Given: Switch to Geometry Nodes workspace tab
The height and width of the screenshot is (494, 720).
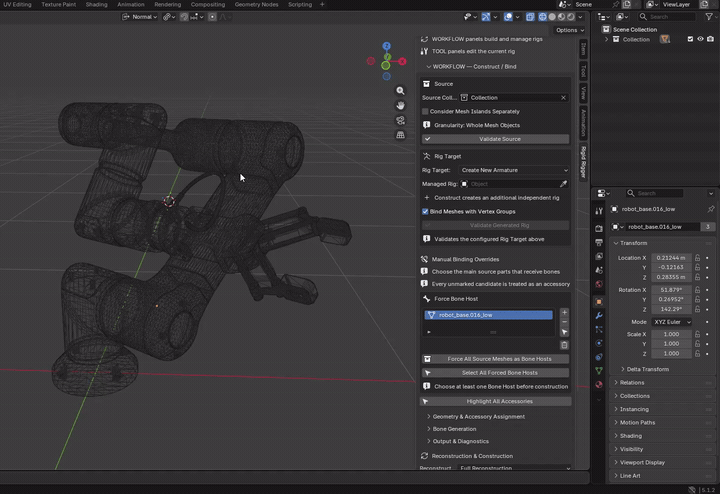Looking at the screenshot, I should pyautogui.click(x=256, y=5).
